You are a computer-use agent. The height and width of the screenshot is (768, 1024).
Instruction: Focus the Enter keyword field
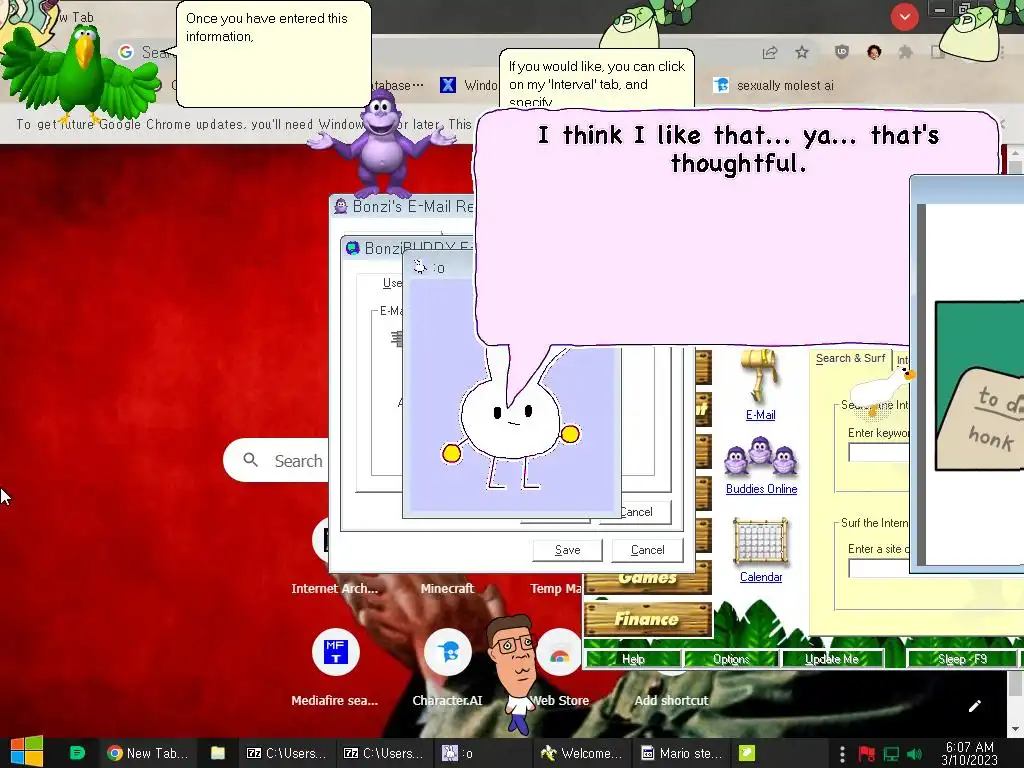pos(879,452)
